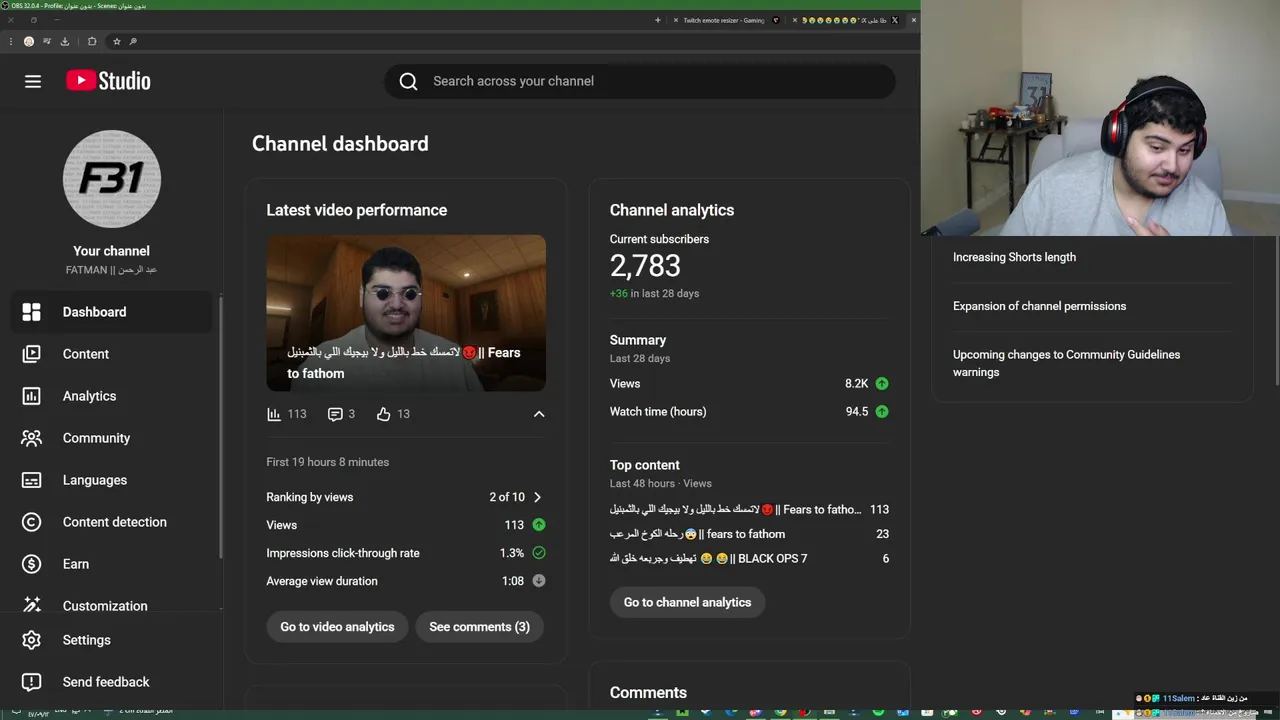This screenshot has height=720, width=1280.
Task: Click the browser profile avatar icon
Action: 29,41
